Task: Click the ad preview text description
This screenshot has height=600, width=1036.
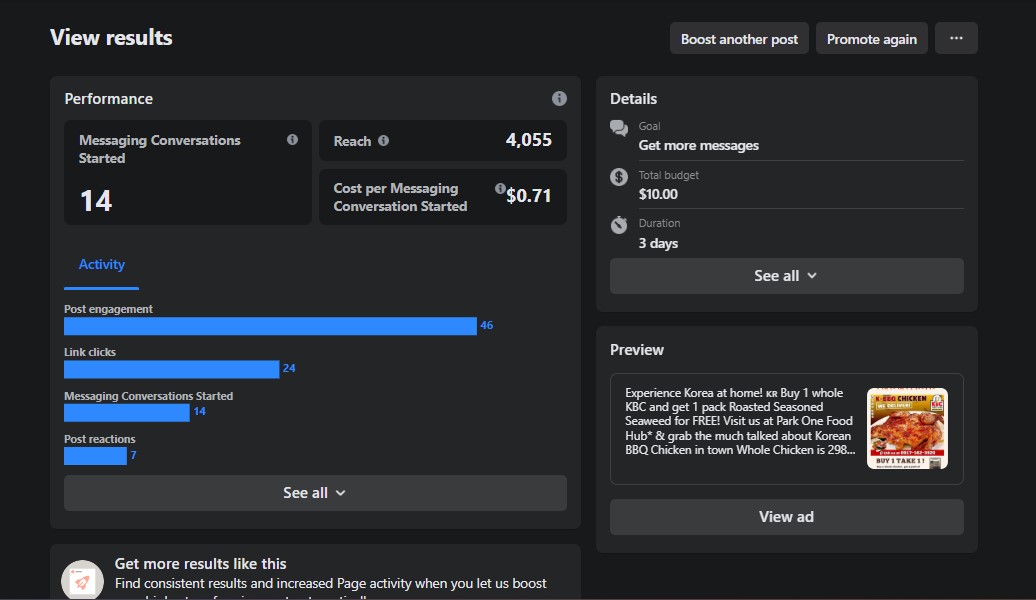Action: (x=739, y=422)
